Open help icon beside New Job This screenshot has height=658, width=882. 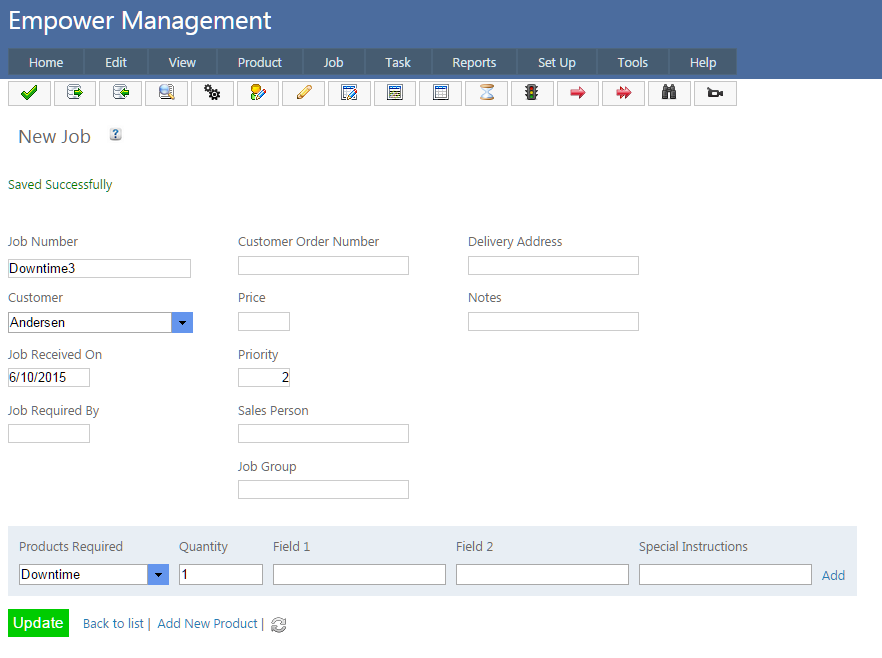[x=116, y=135]
